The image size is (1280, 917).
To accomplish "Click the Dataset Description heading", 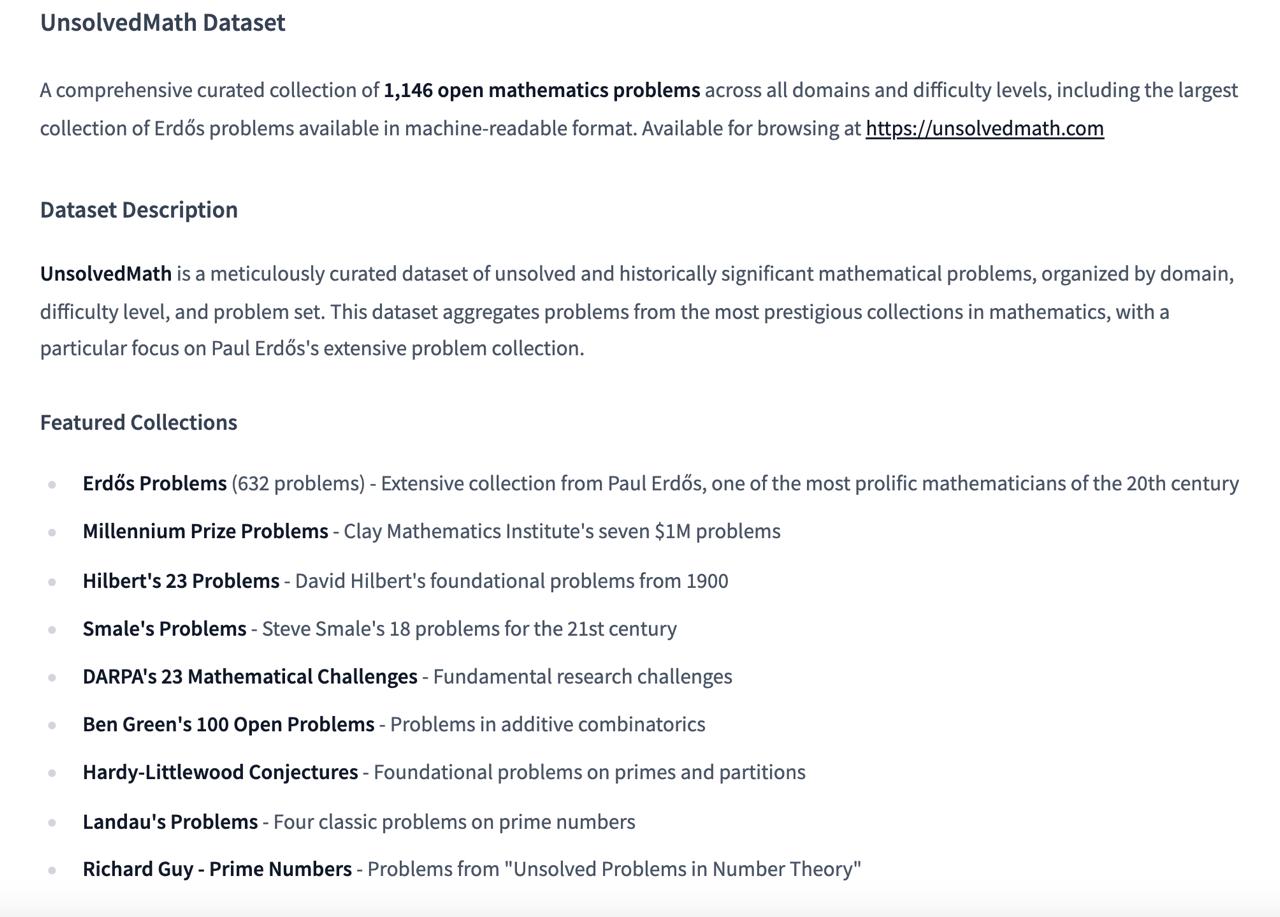I will (x=139, y=210).
